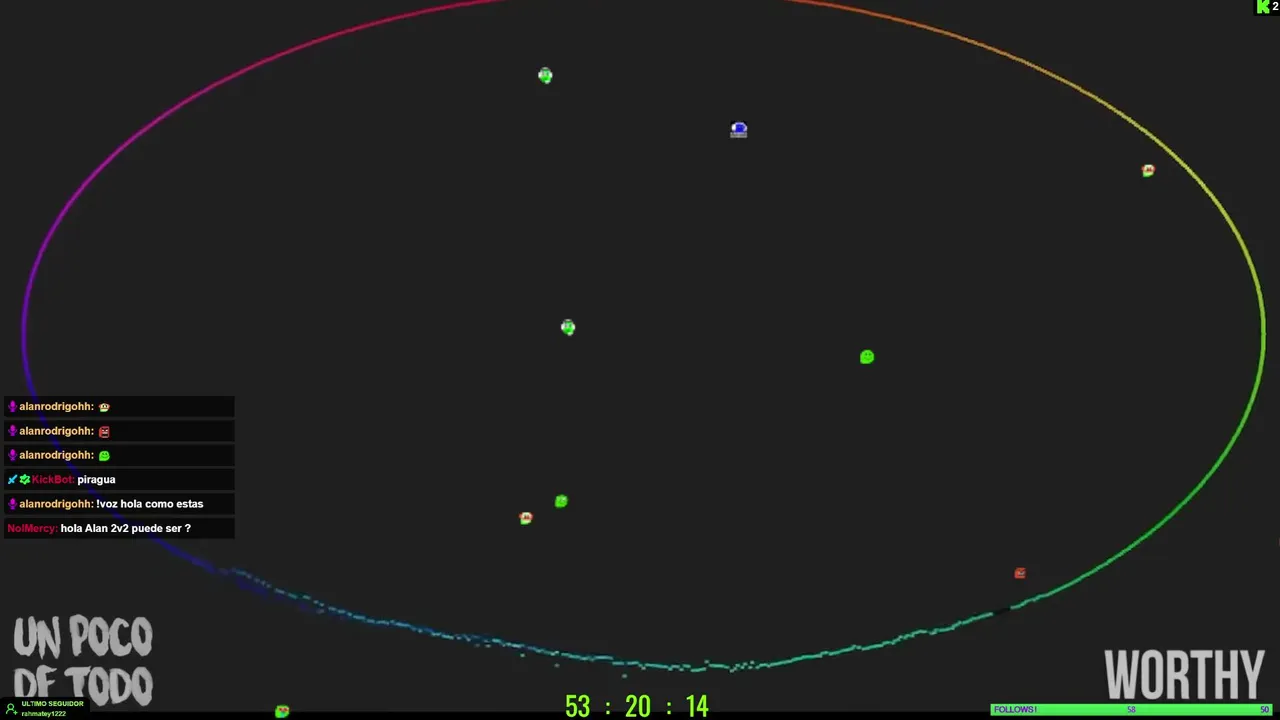Image resolution: width=1280 pixels, height=720 pixels.
Task: Click the 'ULTIMO SEGUIDOR' label
Action: pyautogui.click(x=52, y=704)
